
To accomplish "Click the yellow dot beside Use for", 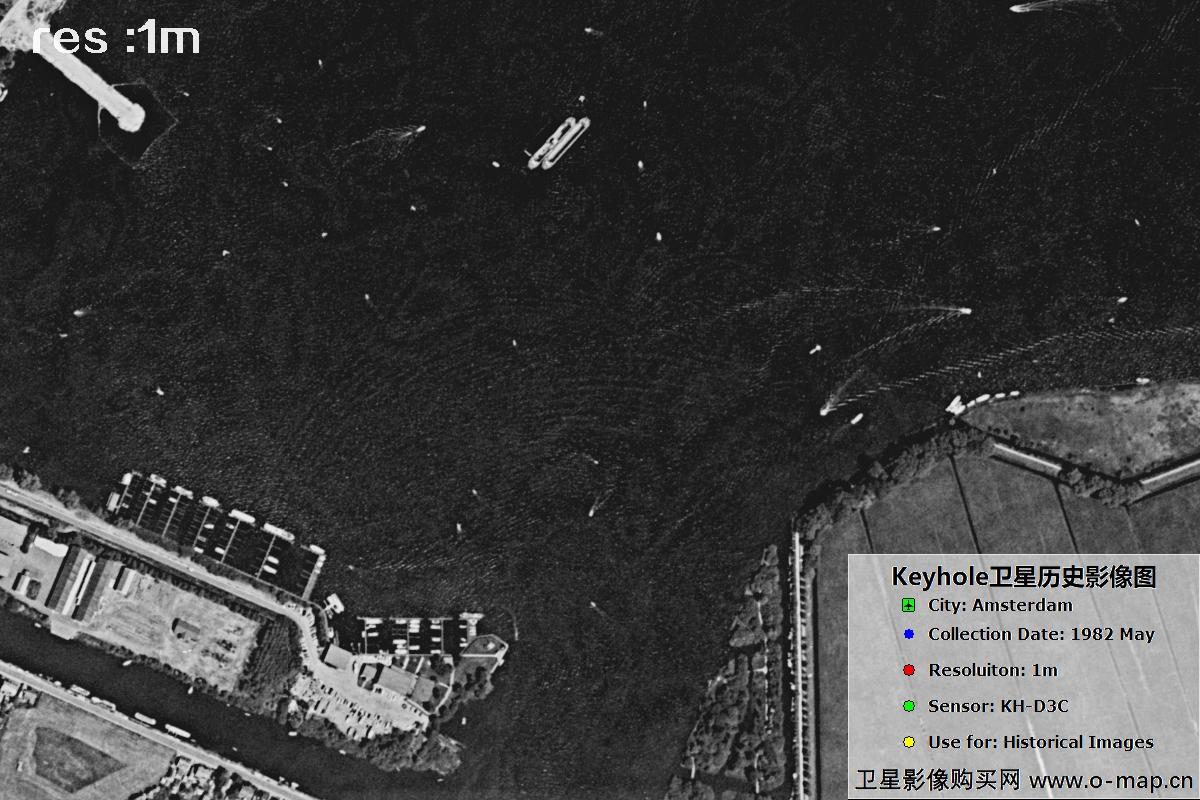I will tap(908, 742).
